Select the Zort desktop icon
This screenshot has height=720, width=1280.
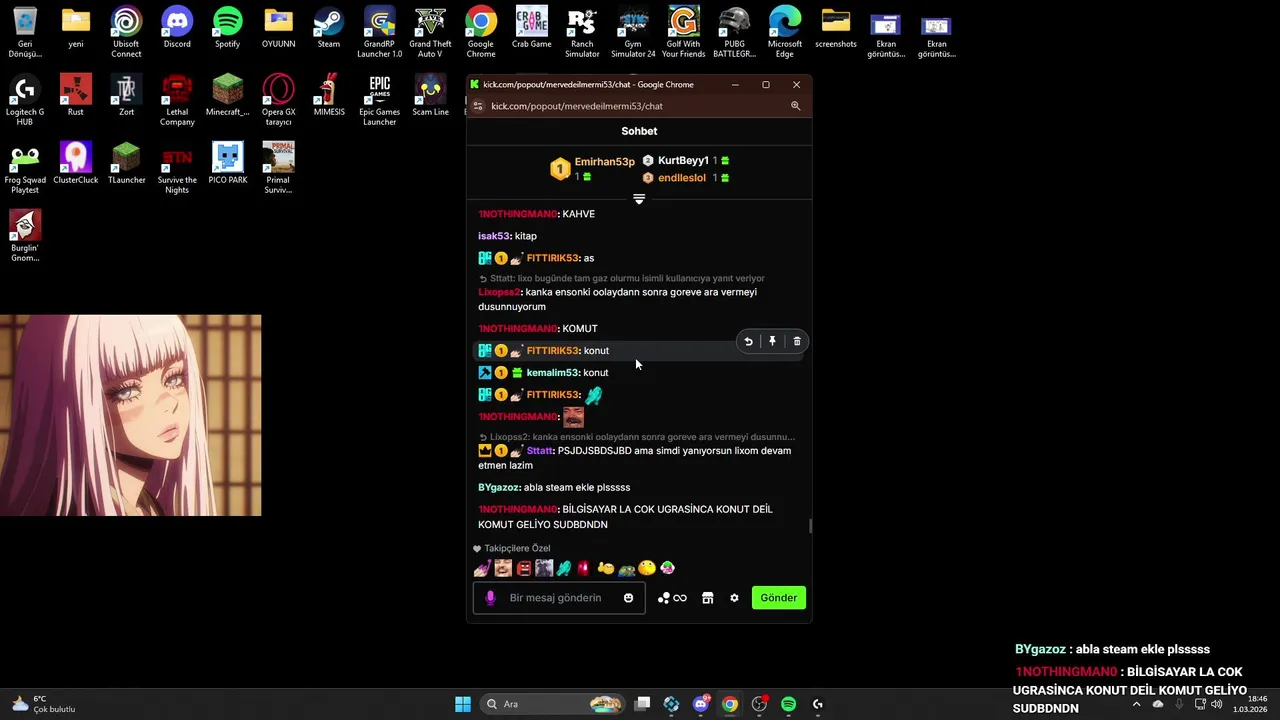(126, 96)
